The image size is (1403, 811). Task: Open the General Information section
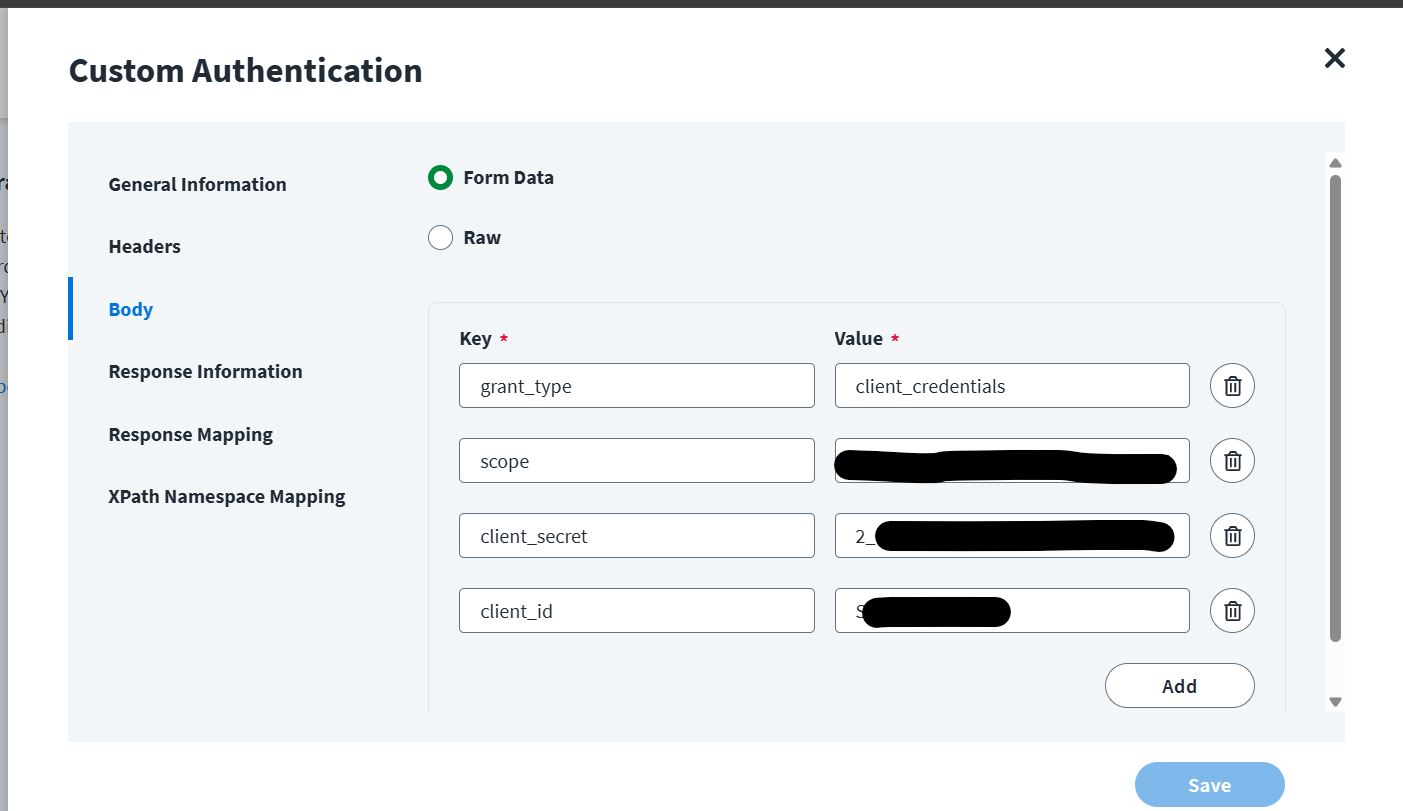tap(197, 184)
